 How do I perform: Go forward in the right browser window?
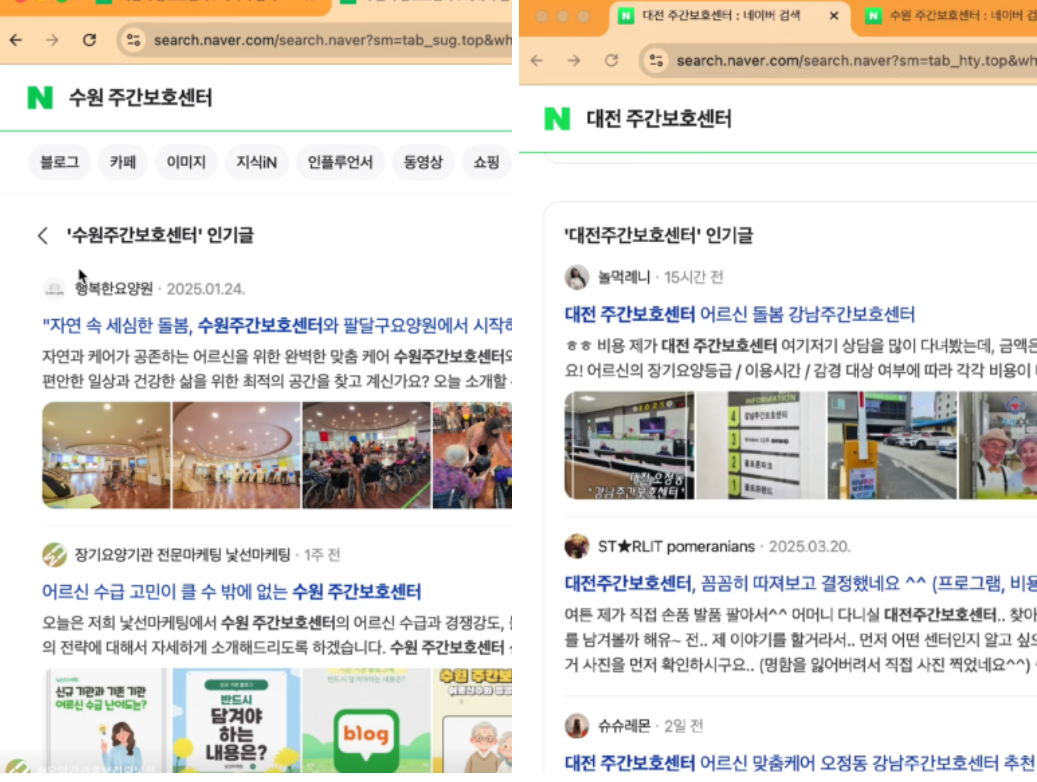[574, 61]
